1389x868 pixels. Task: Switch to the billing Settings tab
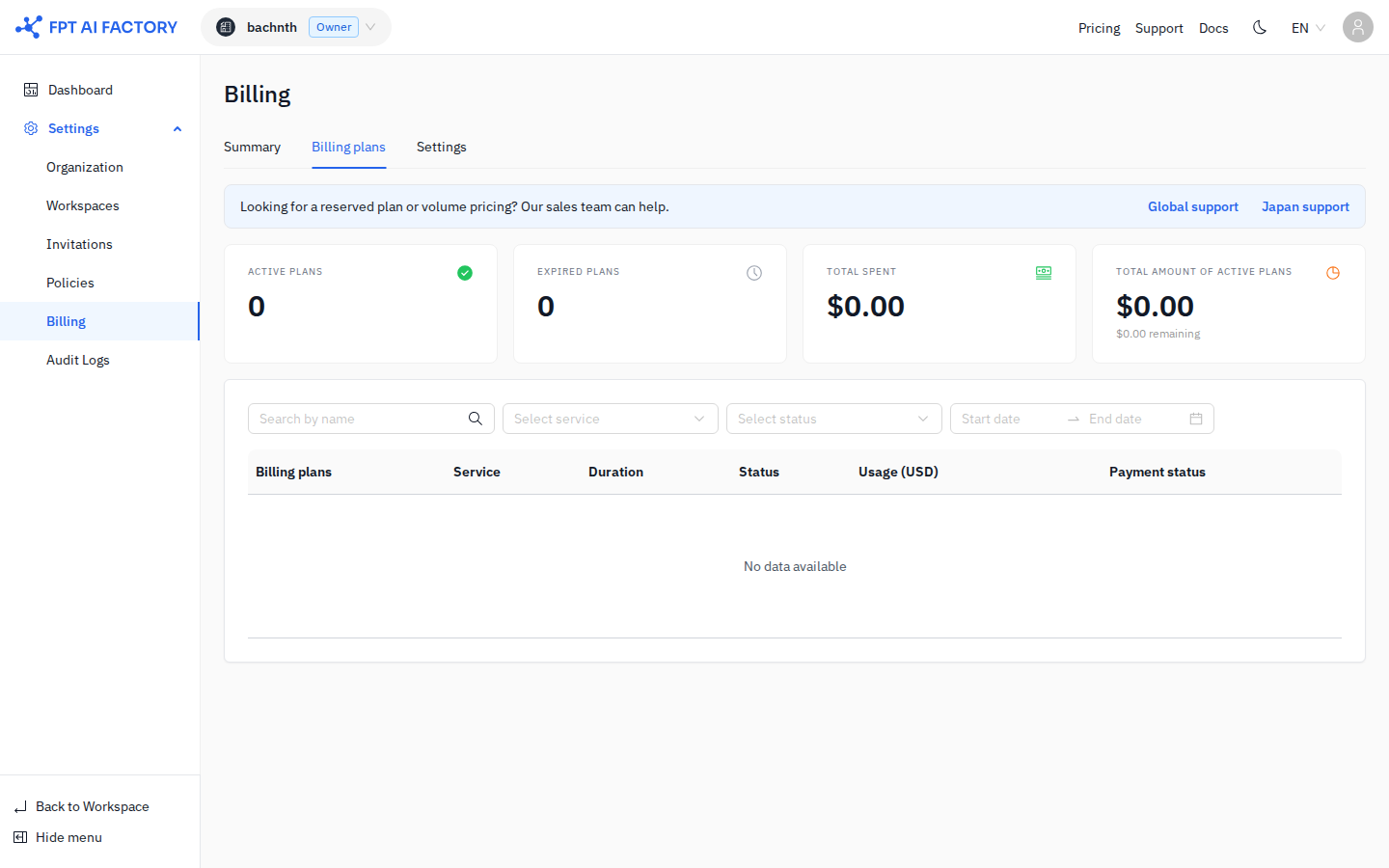(x=441, y=147)
